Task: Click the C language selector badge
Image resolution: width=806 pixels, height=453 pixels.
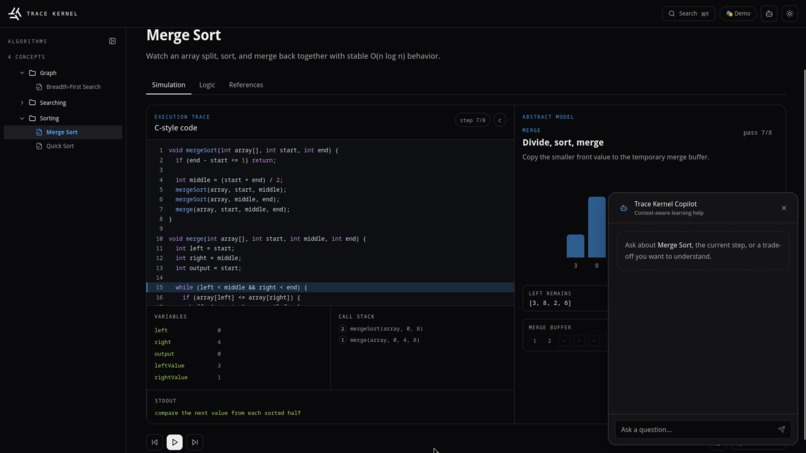Action: tap(500, 120)
